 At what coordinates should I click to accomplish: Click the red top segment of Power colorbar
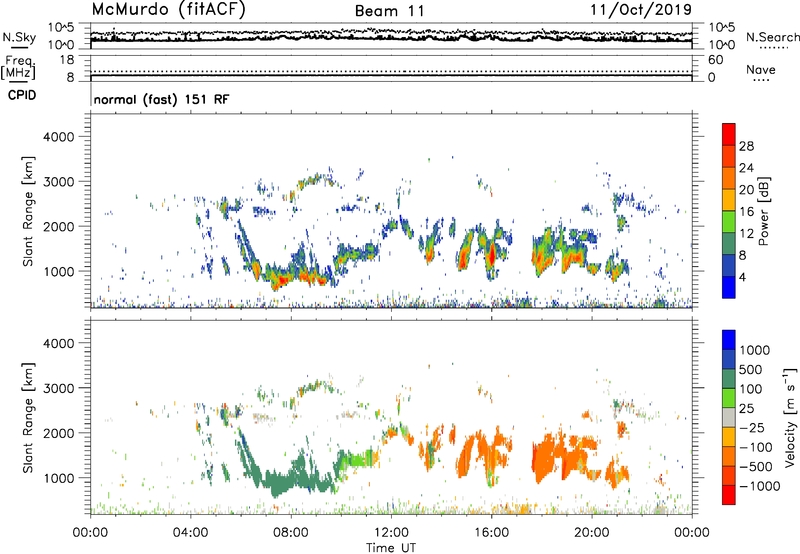729,134
